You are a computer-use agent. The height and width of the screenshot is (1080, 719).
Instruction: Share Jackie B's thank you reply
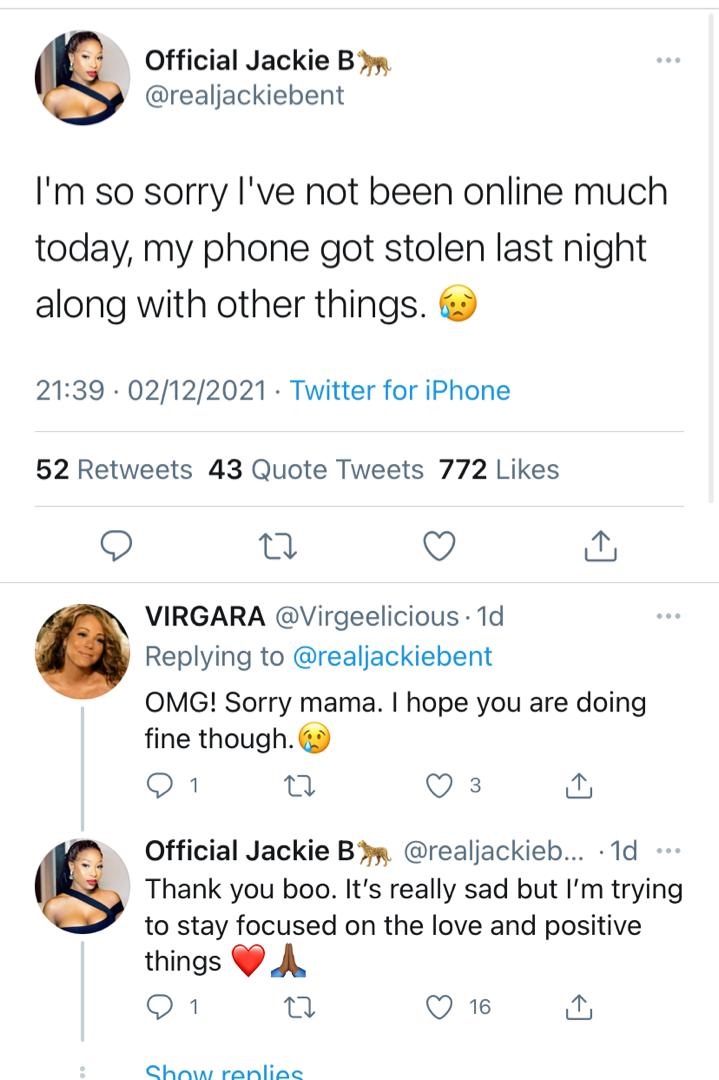point(579,1007)
